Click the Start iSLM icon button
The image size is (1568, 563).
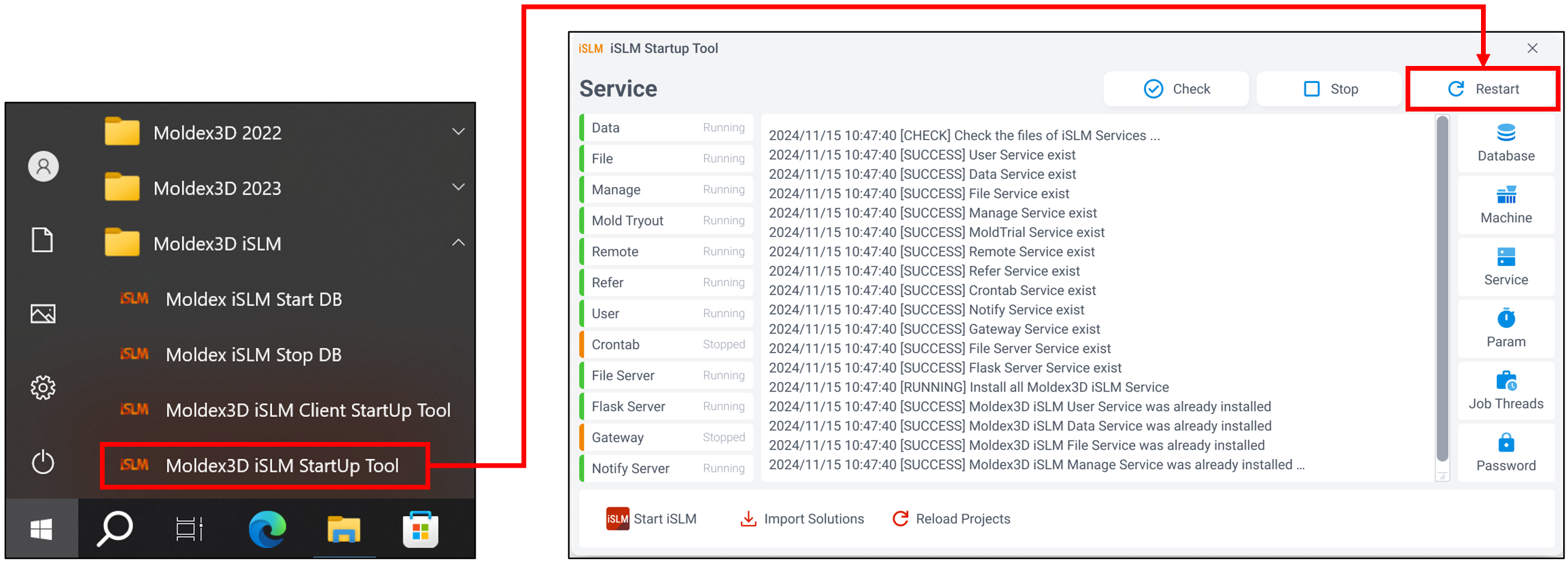(617, 519)
